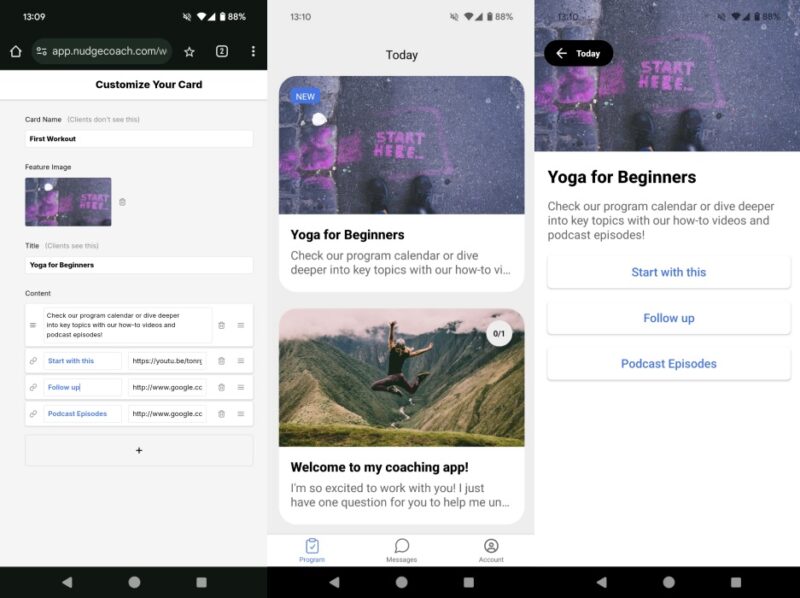Go back using the arrow beside 'Today'
The image size is (800, 598).
click(560, 54)
